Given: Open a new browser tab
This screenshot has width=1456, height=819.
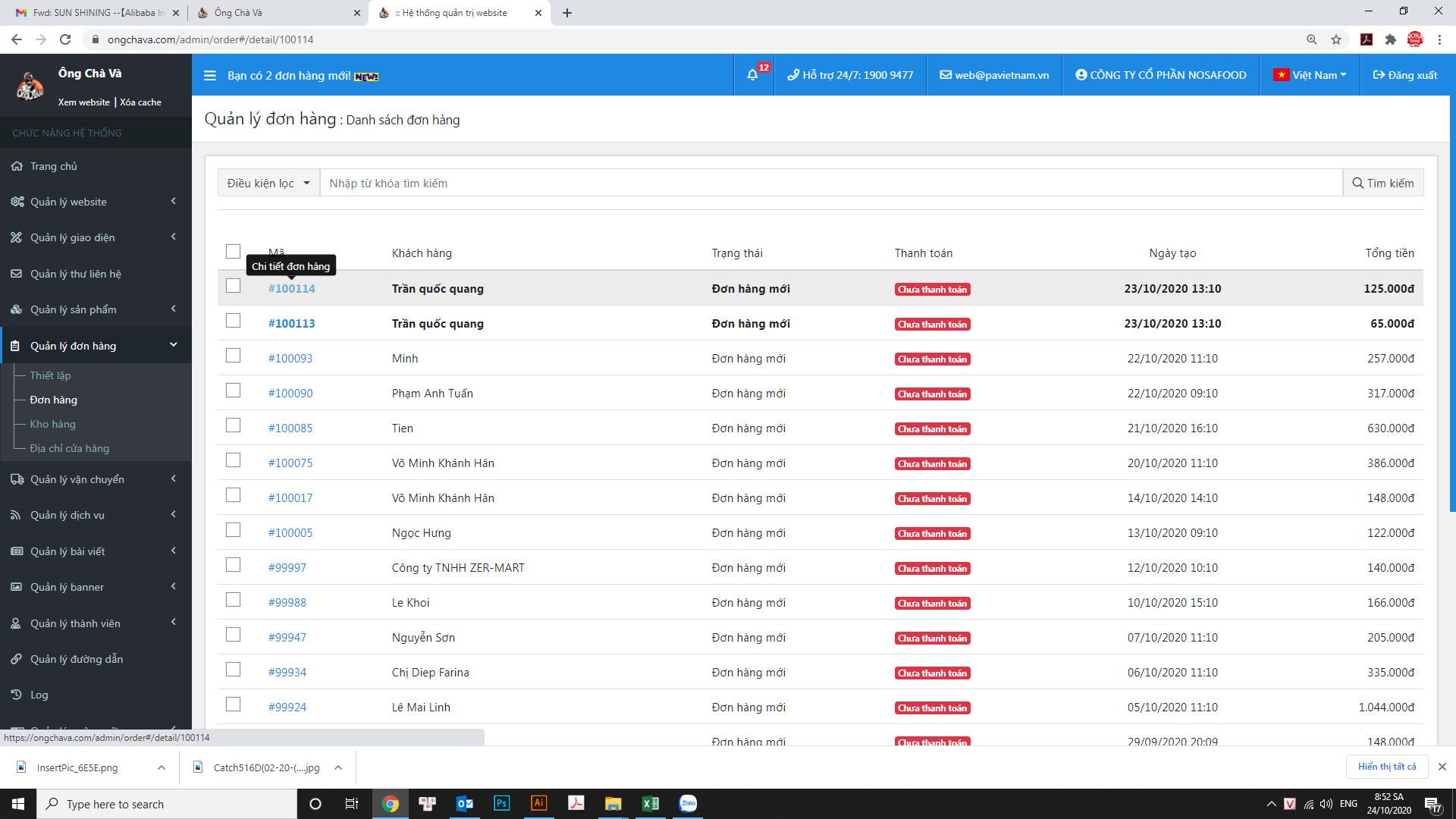Looking at the screenshot, I should (x=567, y=13).
